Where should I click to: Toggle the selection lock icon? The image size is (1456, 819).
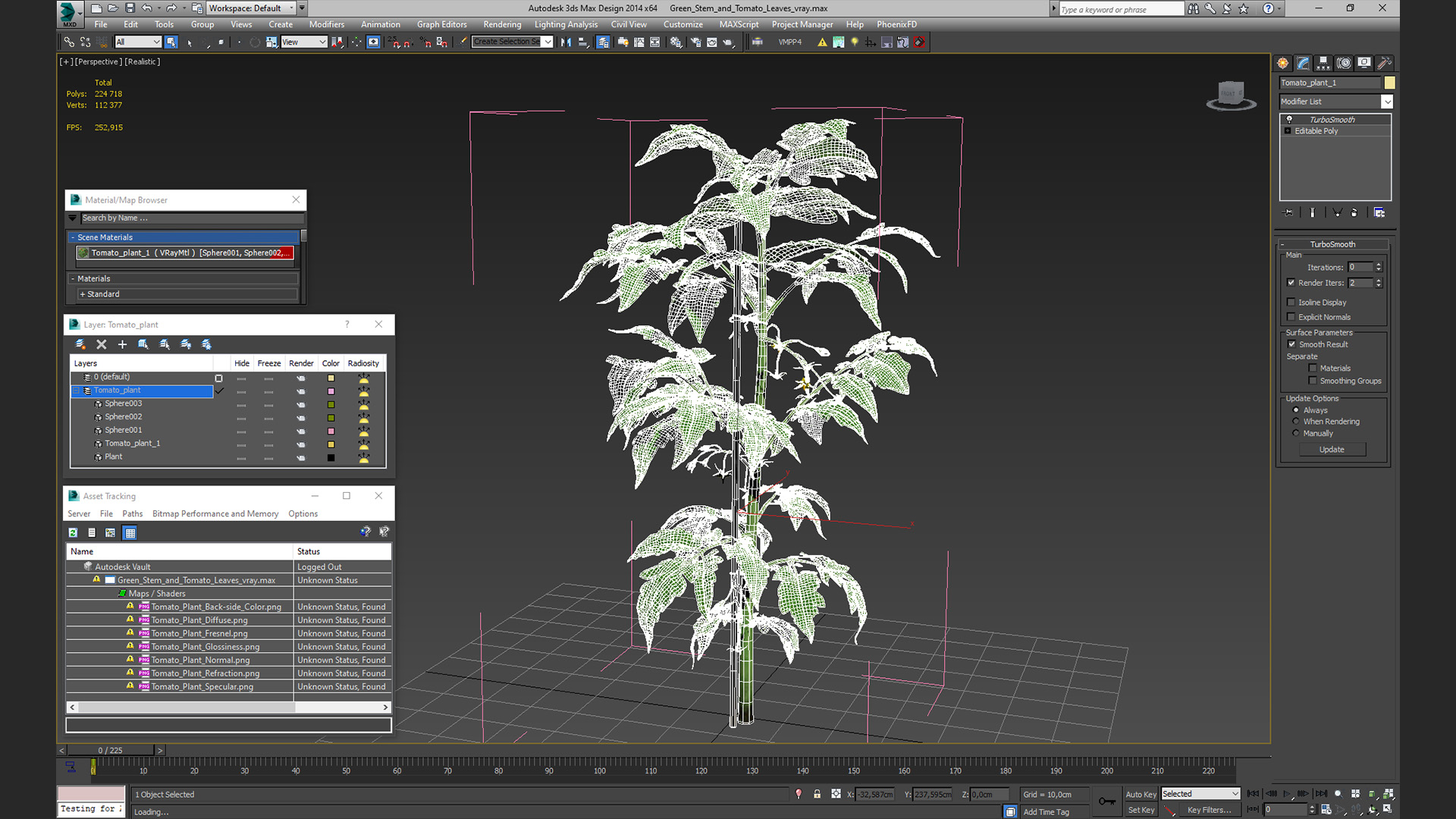(817, 794)
